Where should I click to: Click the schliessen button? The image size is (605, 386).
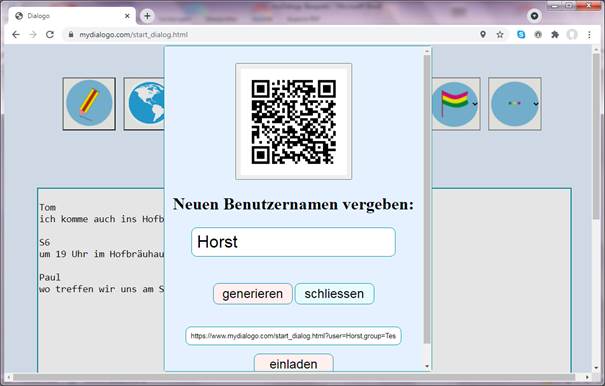[x=334, y=294]
